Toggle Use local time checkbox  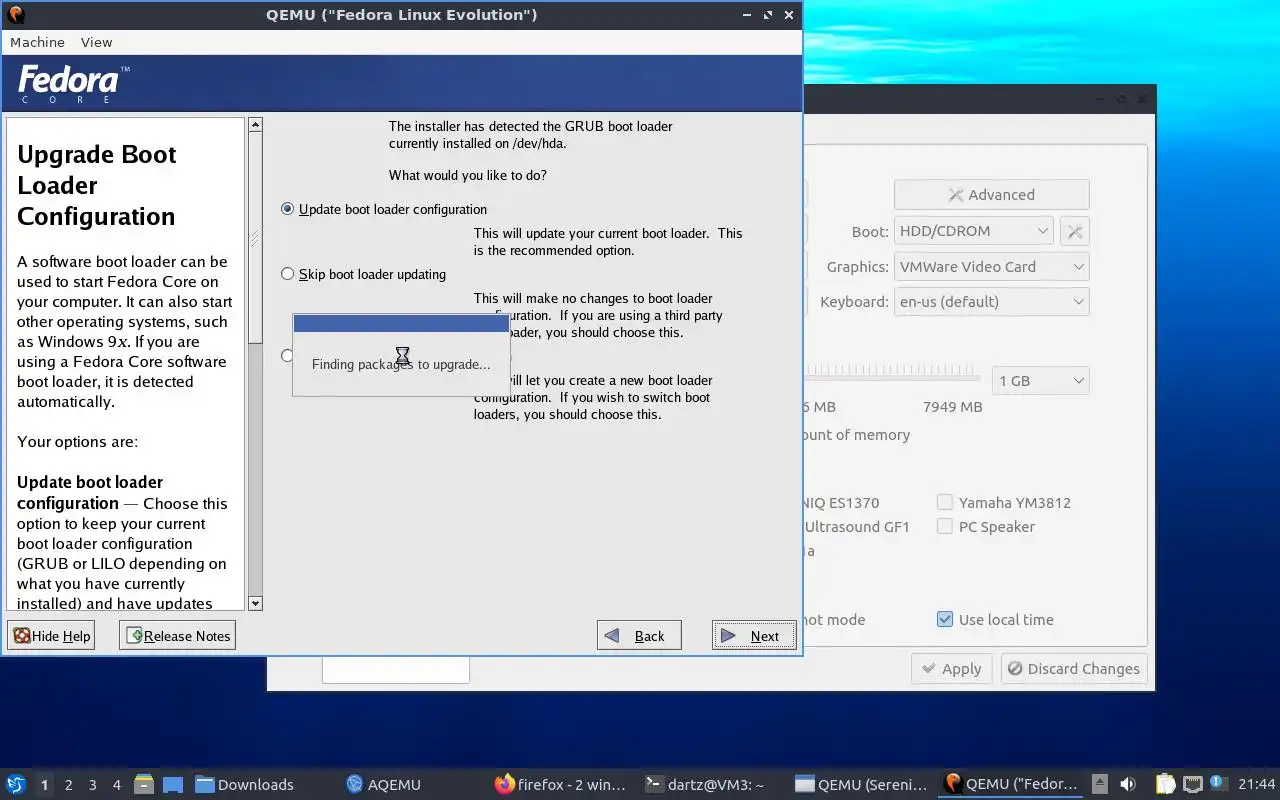tap(945, 619)
